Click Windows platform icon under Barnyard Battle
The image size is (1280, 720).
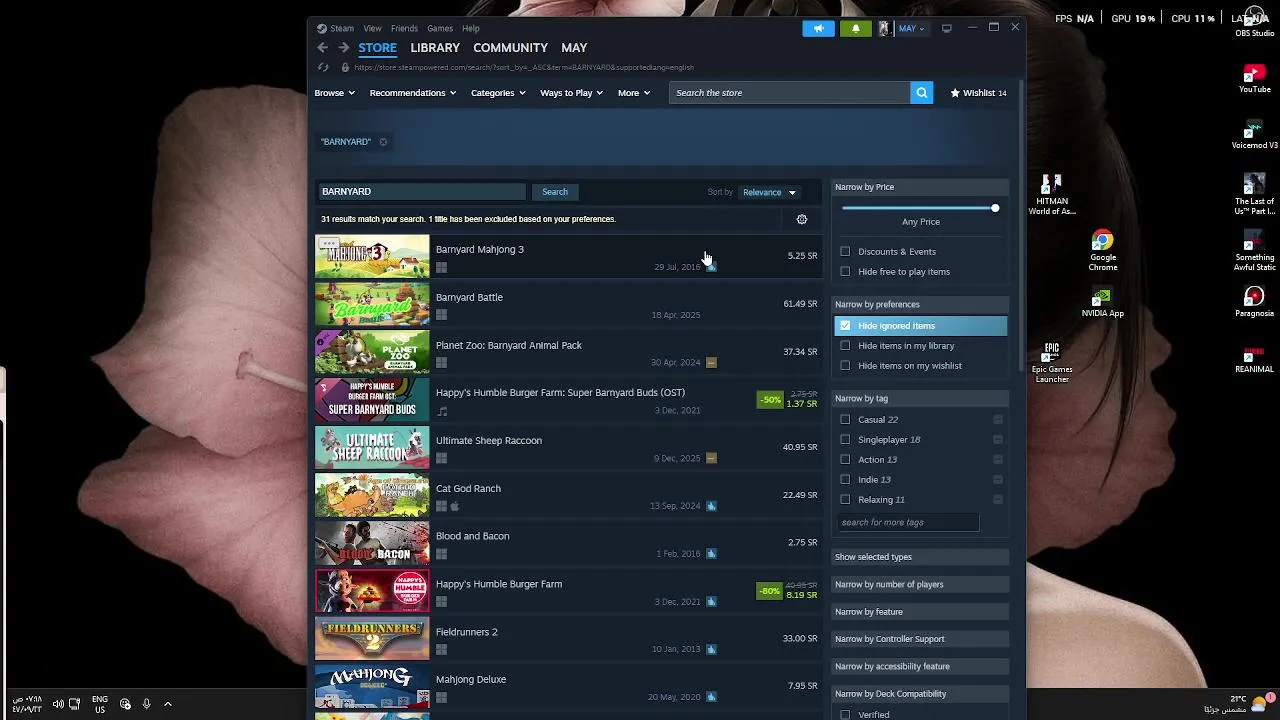(x=441, y=315)
